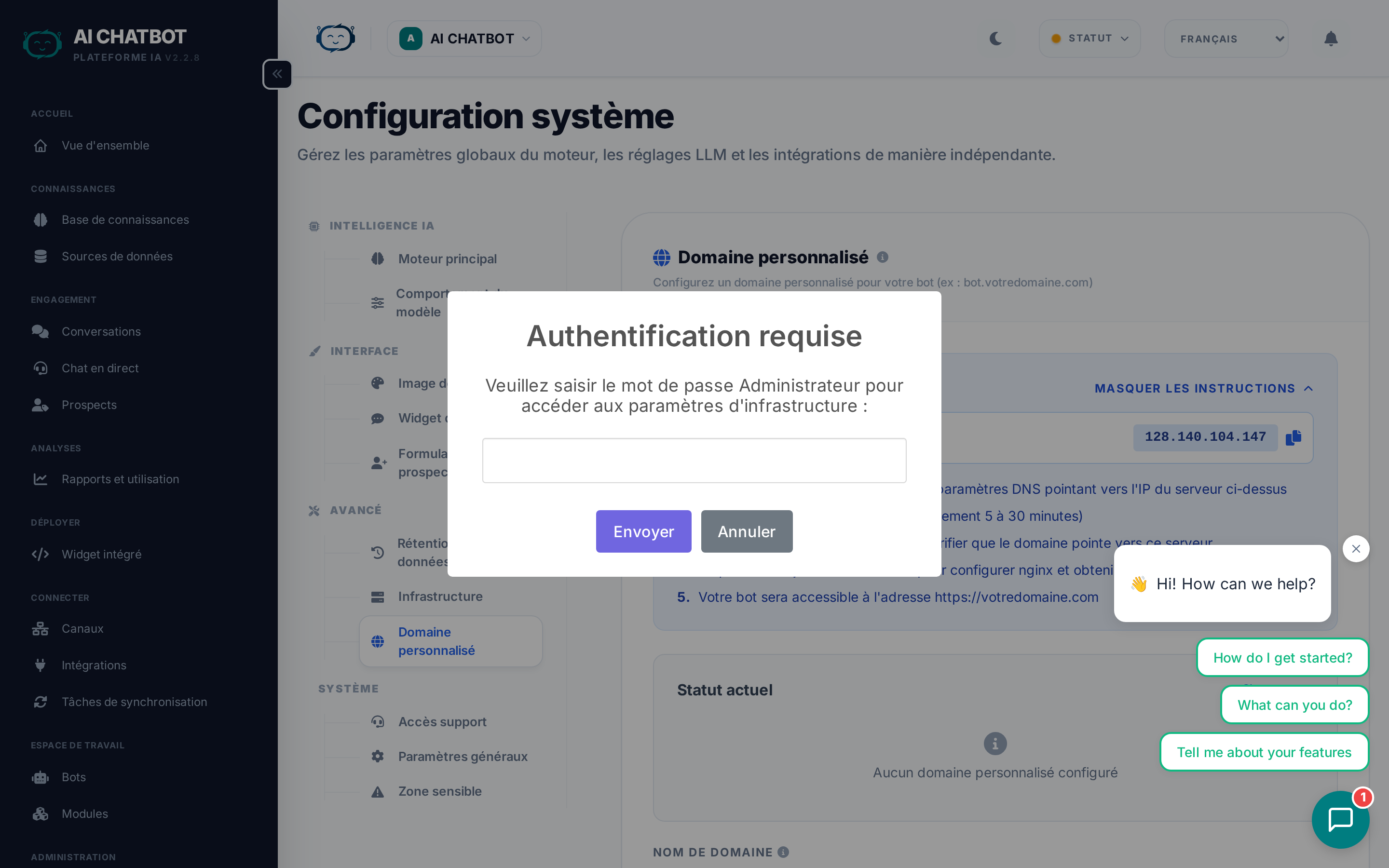Collapse the sidebar with the double-chevron toggle
1389x868 pixels.
(277, 73)
